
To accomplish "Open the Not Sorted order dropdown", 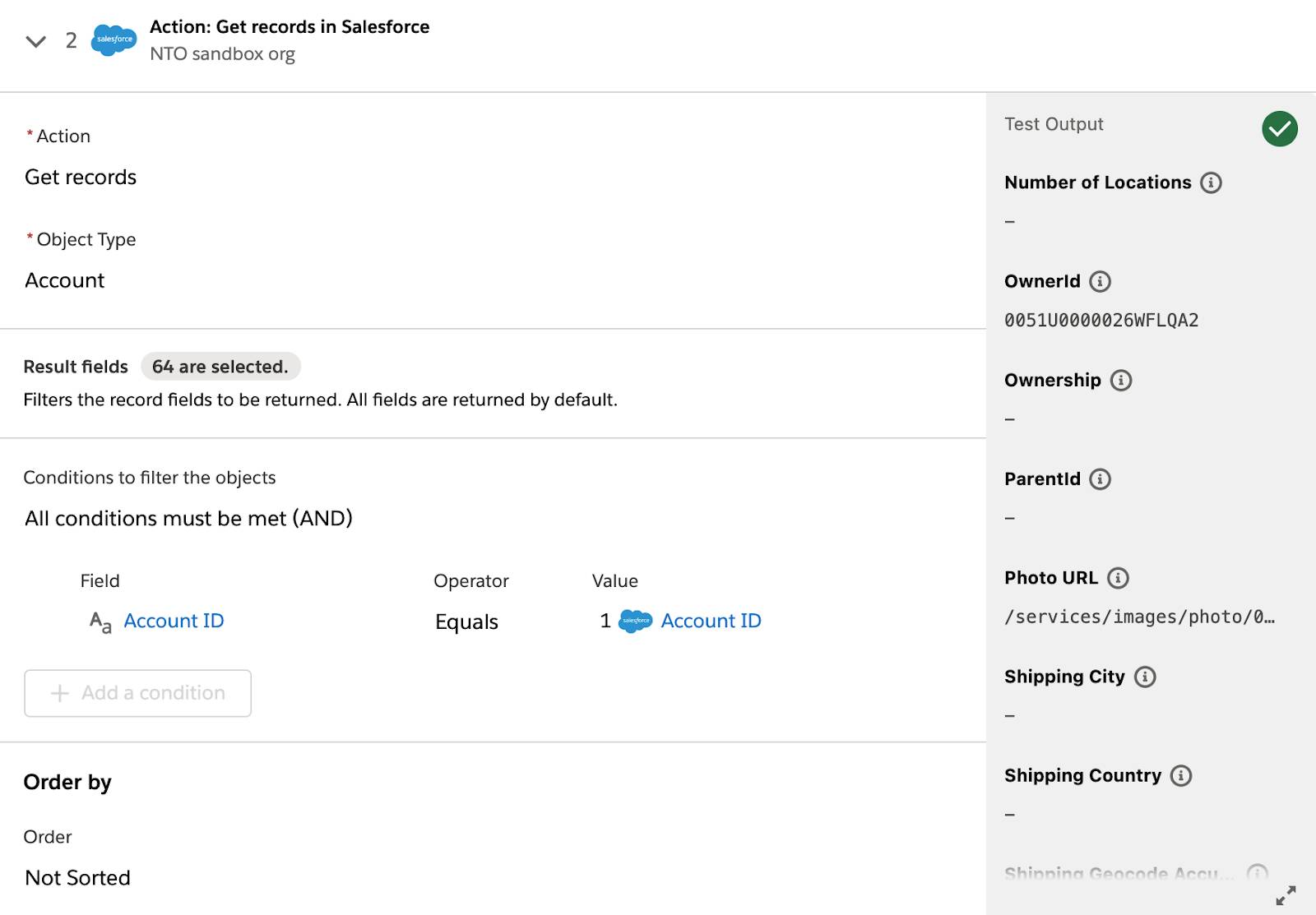I will click(x=77, y=878).
